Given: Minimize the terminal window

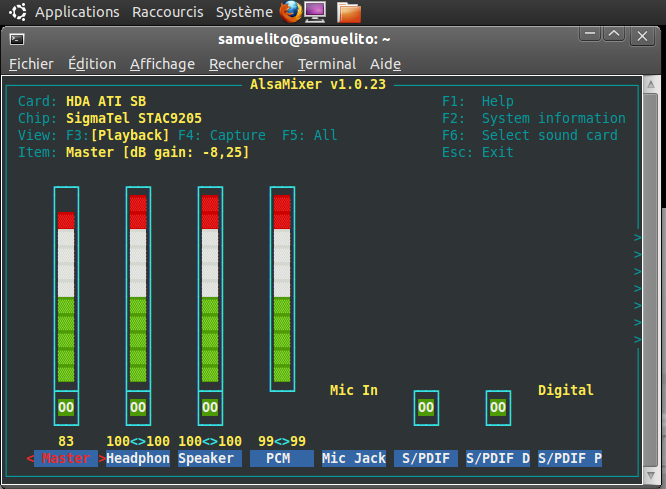Looking at the screenshot, I should point(590,36).
